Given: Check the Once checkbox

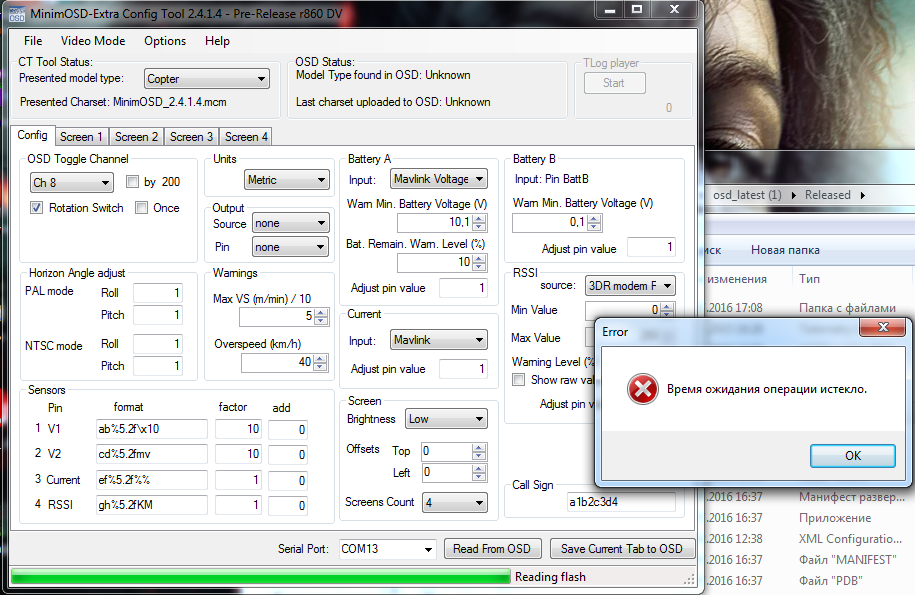Looking at the screenshot, I should [142, 208].
